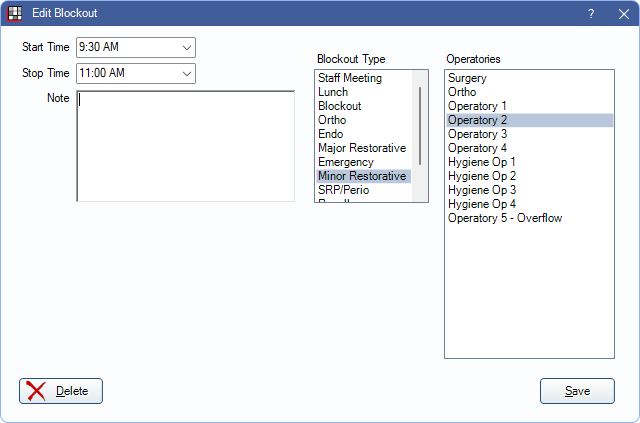This screenshot has height=423, width=640.
Task: Open the Start Time dropdown
Action: (186, 47)
